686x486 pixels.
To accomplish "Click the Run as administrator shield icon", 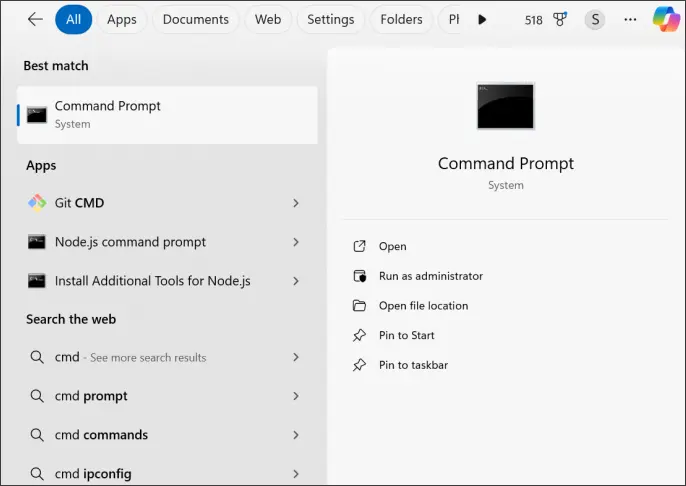I will (359, 276).
